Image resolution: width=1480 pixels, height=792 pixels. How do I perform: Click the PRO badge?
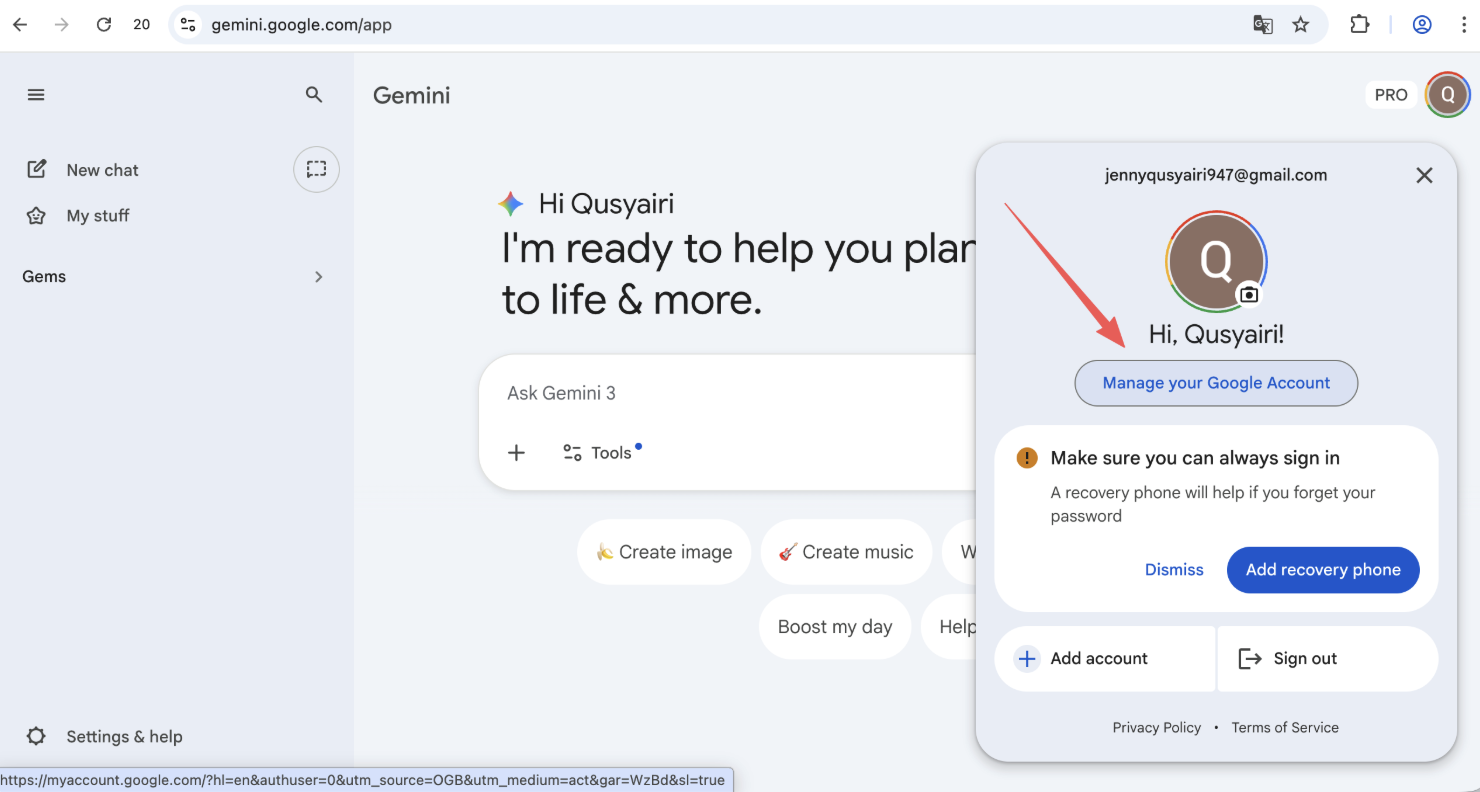coord(1391,95)
